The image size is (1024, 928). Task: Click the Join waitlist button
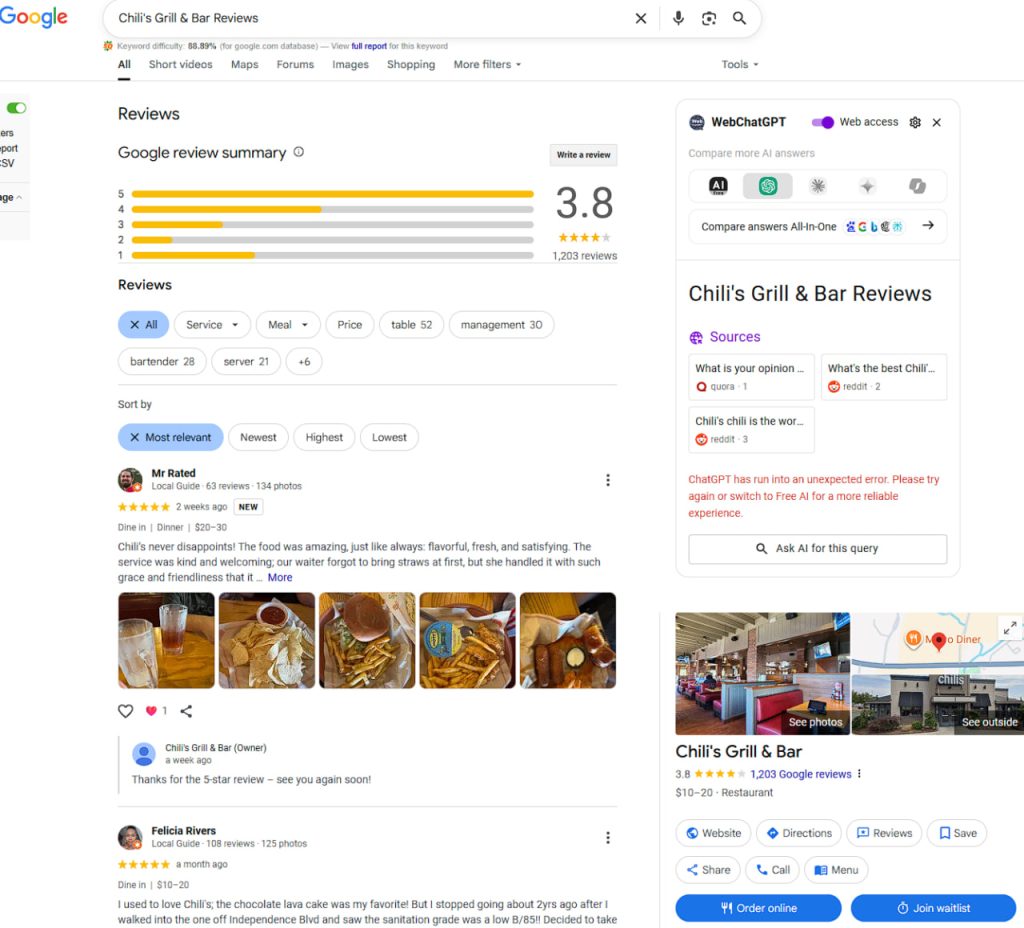[x=933, y=908]
